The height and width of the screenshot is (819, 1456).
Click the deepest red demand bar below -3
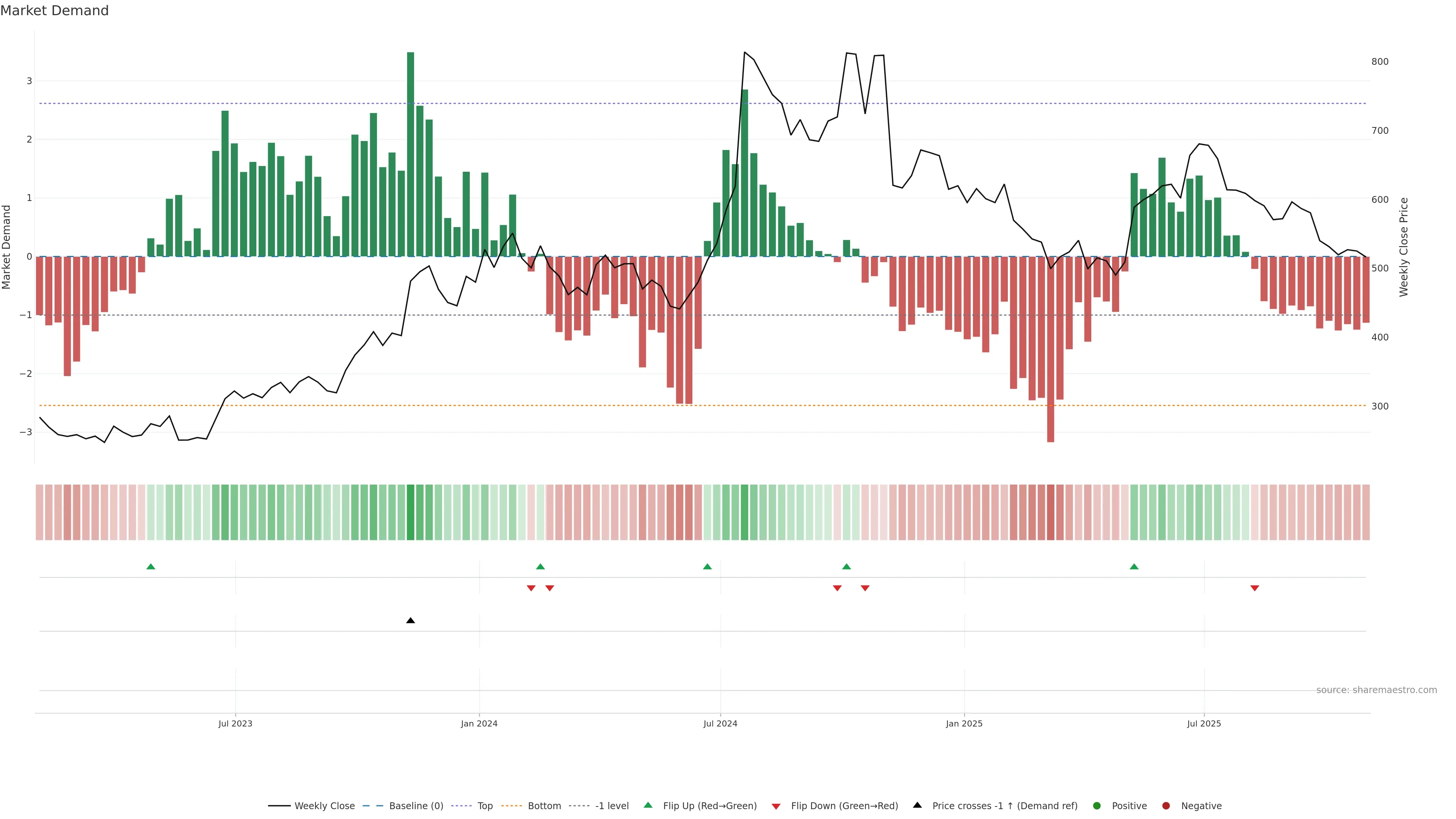[x=1050, y=350]
